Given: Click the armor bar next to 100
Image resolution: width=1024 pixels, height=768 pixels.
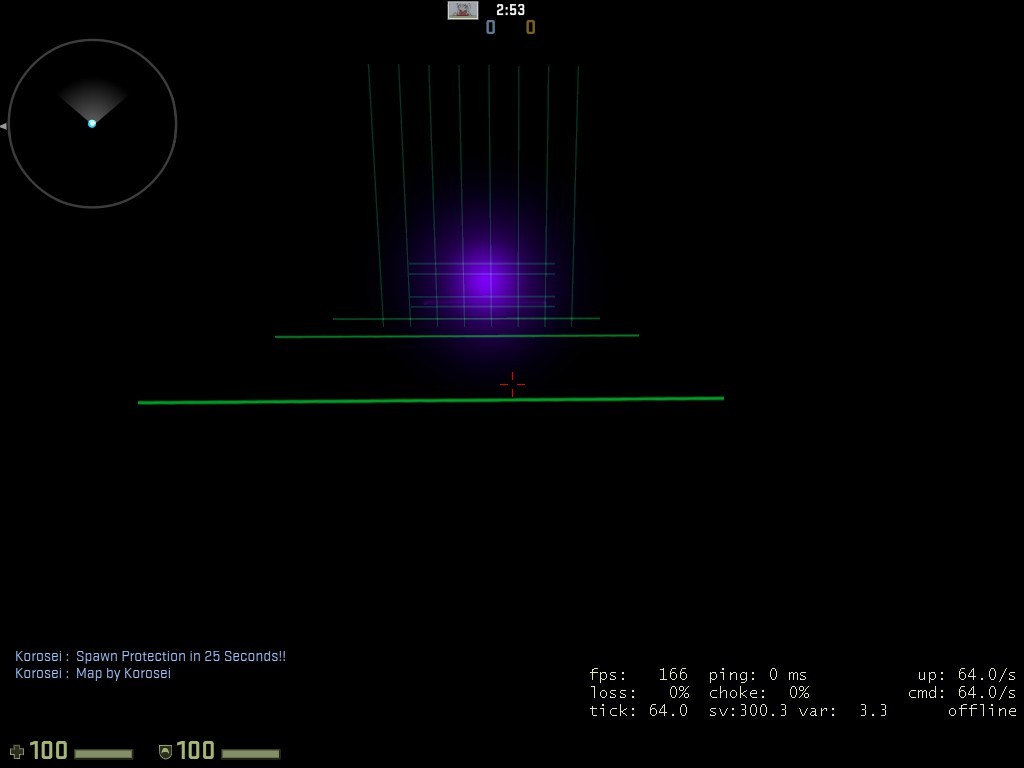Looking at the screenshot, I should pyautogui.click(x=250, y=753).
